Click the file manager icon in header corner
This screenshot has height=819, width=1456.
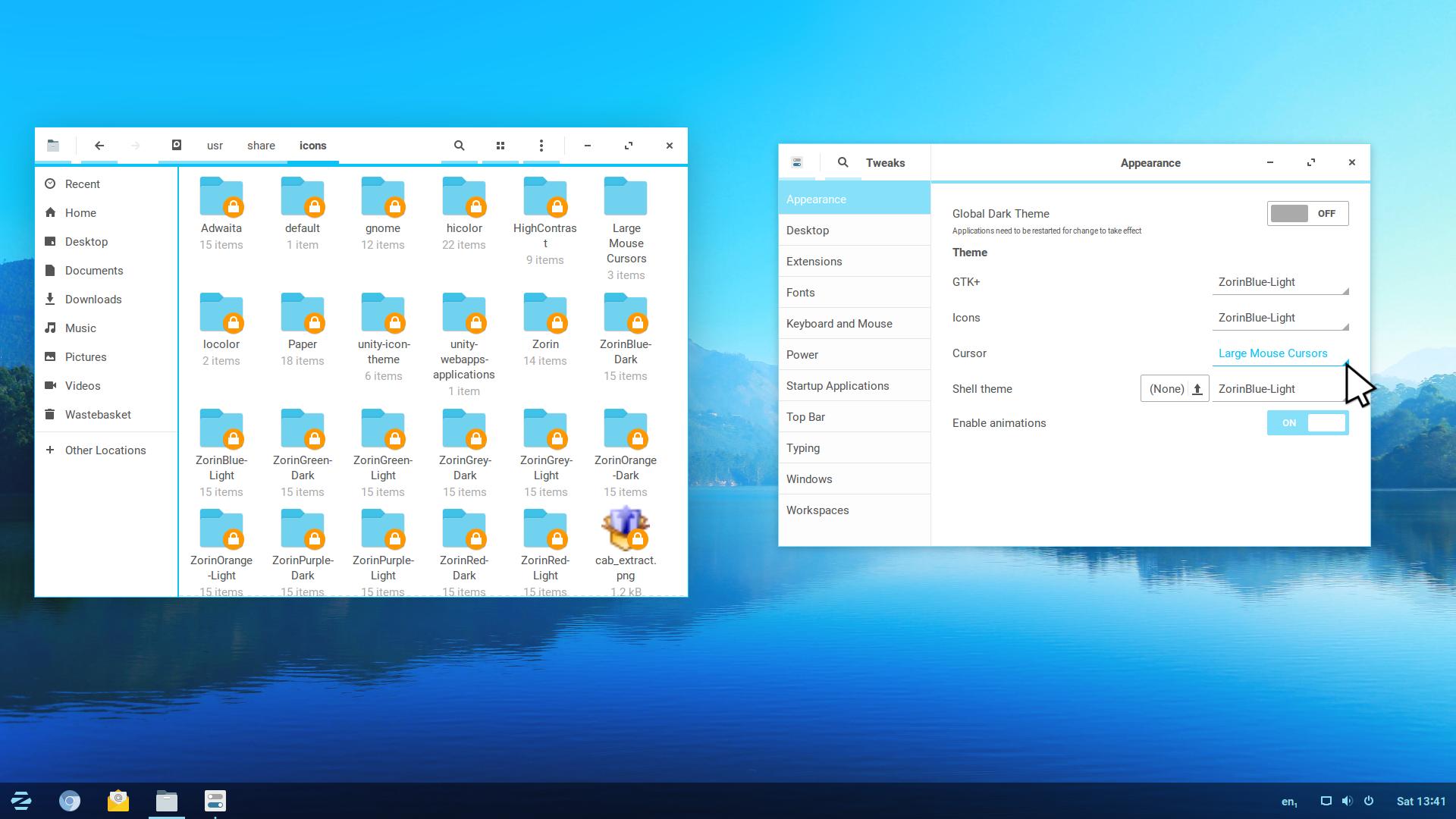pos(53,146)
